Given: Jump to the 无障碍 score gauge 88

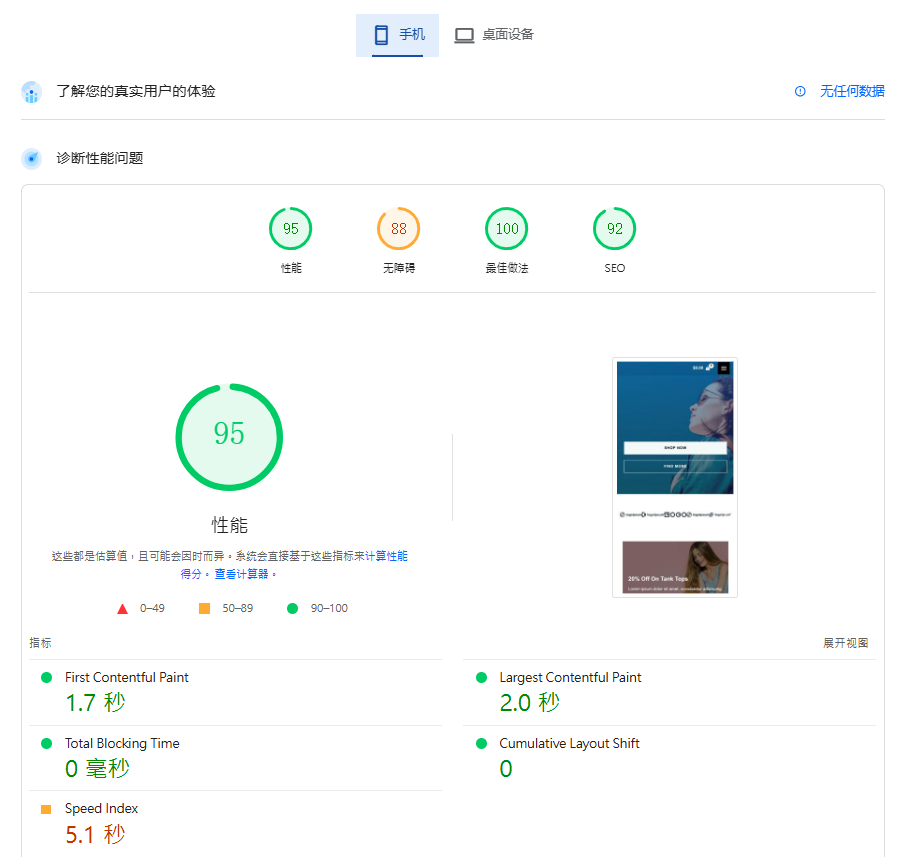Looking at the screenshot, I should coord(398,229).
